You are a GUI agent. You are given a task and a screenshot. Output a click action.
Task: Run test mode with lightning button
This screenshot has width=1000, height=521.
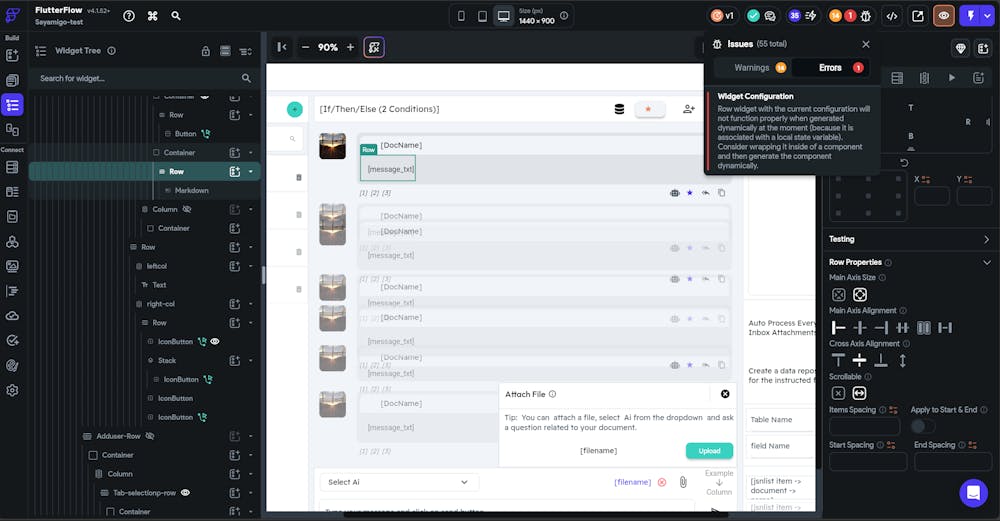[x=971, y=16]
